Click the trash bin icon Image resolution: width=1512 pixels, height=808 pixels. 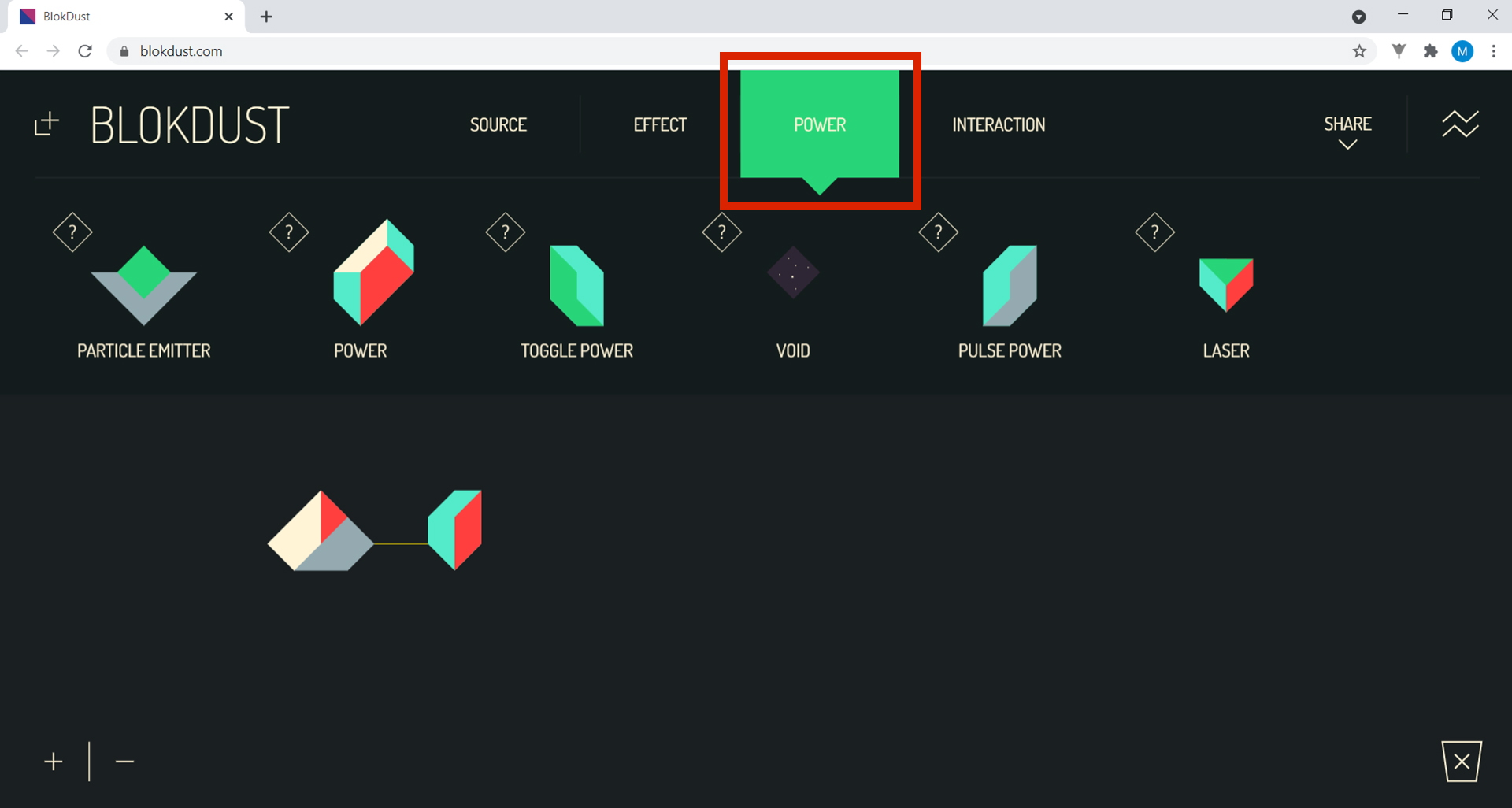[1462, 761]
